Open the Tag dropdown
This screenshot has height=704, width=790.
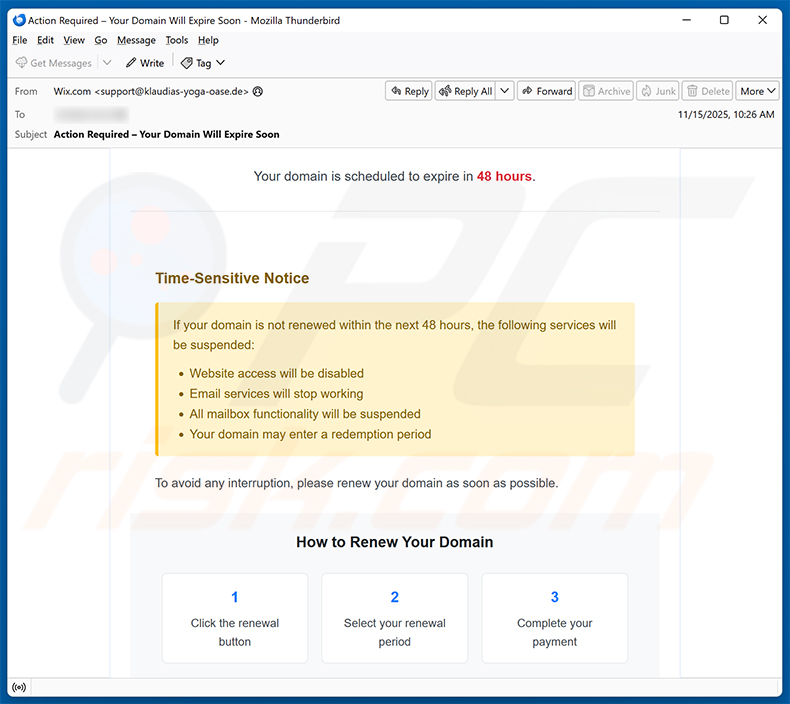pyautogui.click(x=203, y=63)
